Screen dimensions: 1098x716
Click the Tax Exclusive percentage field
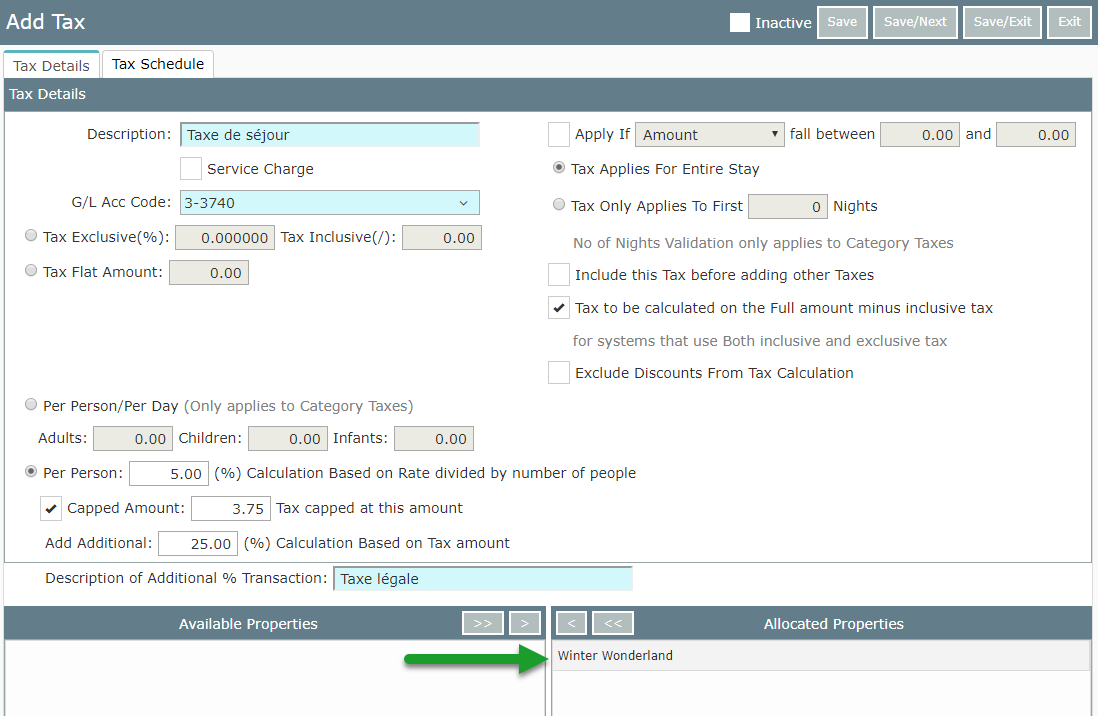point(225,238)
